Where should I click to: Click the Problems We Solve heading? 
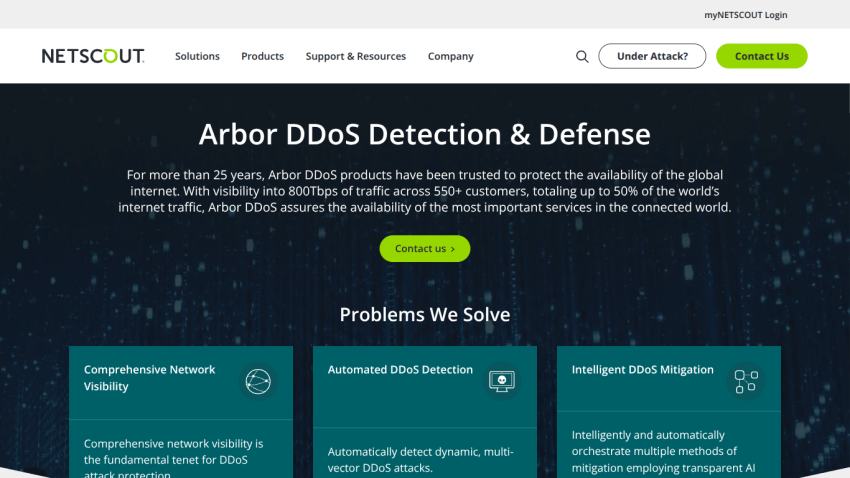[425, 314]
